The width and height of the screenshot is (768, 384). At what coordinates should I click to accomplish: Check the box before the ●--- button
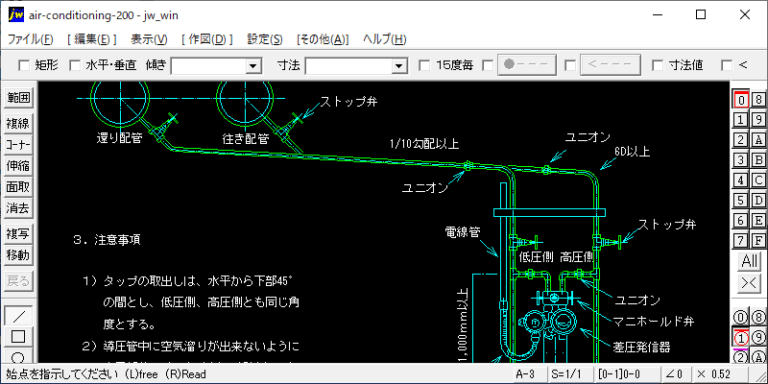(x=488, y=65)
